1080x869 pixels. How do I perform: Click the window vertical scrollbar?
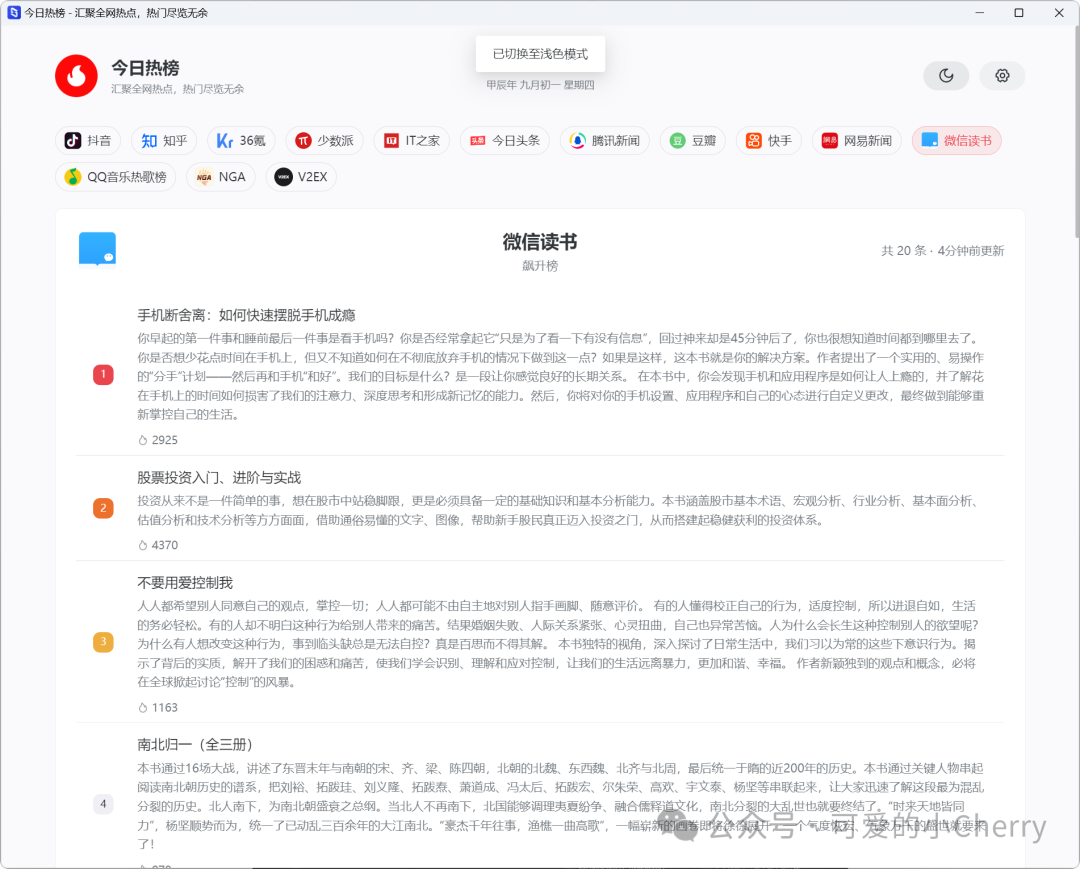pos(1076,131)
